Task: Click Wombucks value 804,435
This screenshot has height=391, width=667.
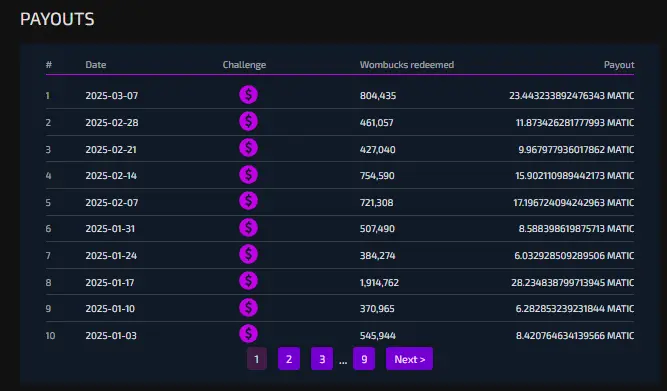Action: click(x=378, y=96)
